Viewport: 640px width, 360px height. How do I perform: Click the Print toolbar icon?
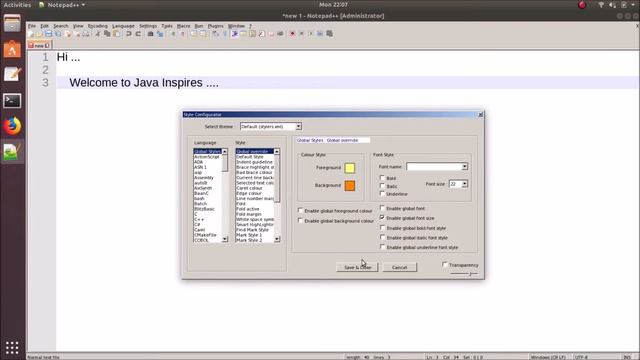click(86, 34)
